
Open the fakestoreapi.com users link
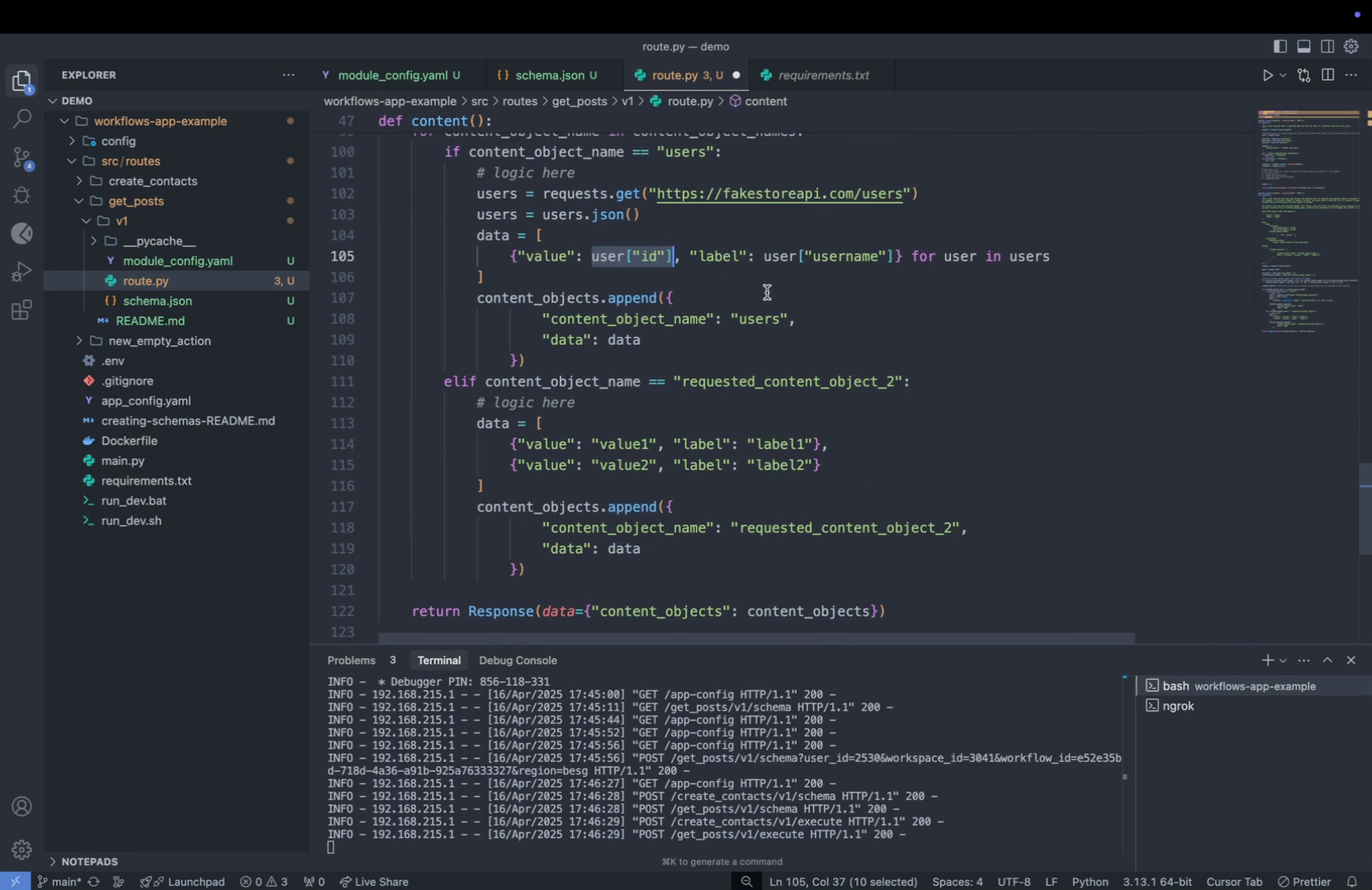pyautogui.click(x=779, y=194)
